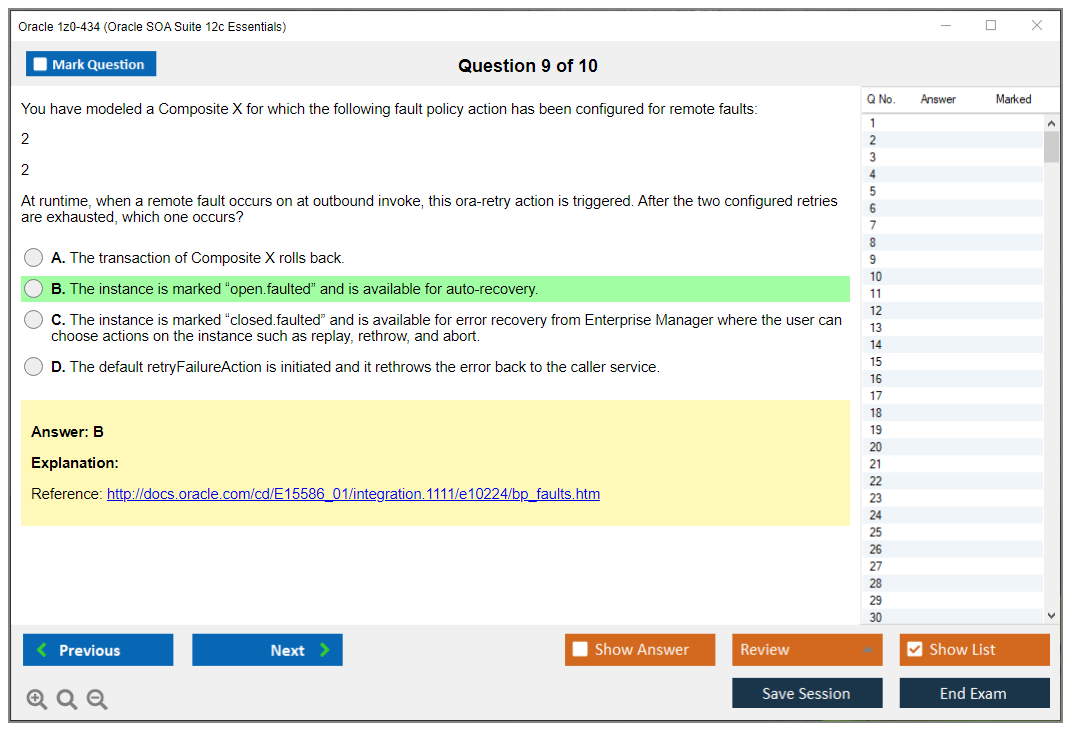The width and height of the screenshot is (1075, 735).
Task: Select answer C closed.faulted option
Action: coord(34,320)
